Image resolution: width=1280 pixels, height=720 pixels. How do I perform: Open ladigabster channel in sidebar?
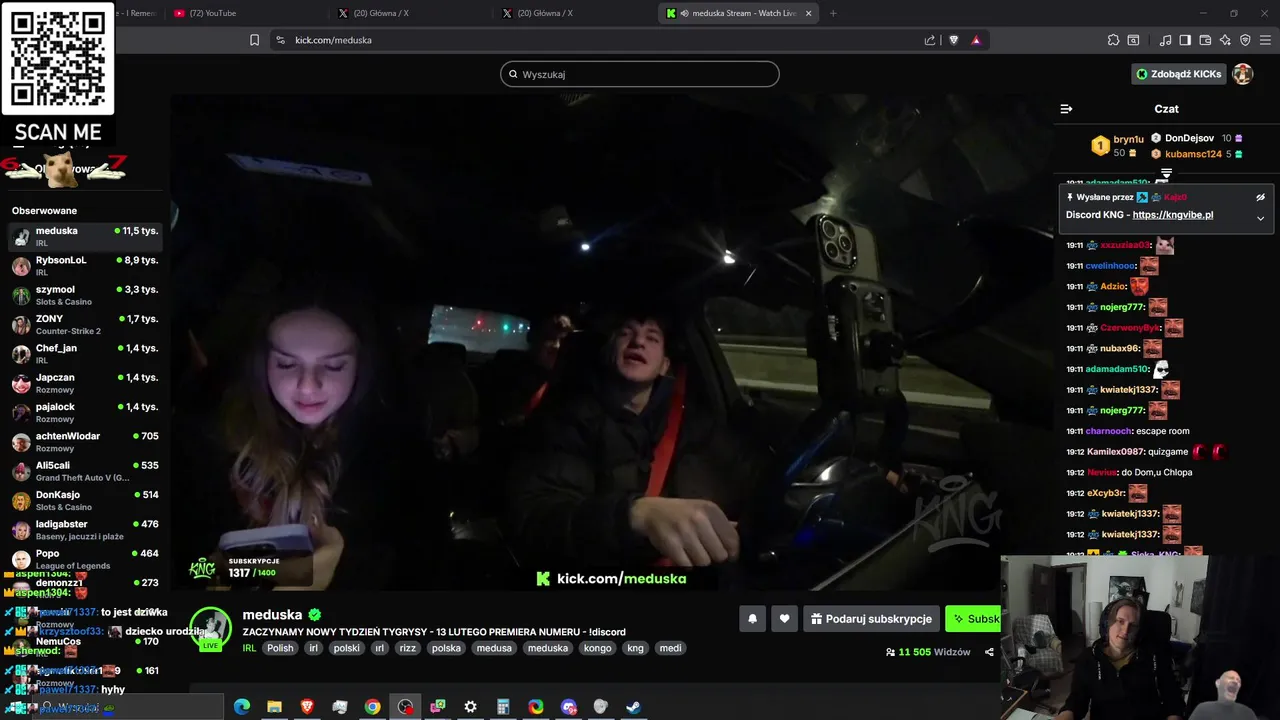click(x=85, y=530)
